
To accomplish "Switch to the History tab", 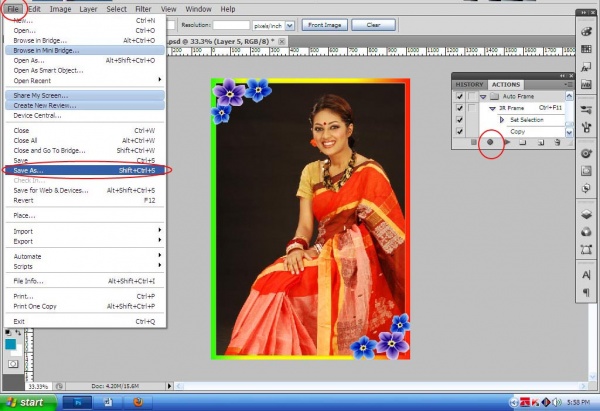I will [x=469, y=84].
